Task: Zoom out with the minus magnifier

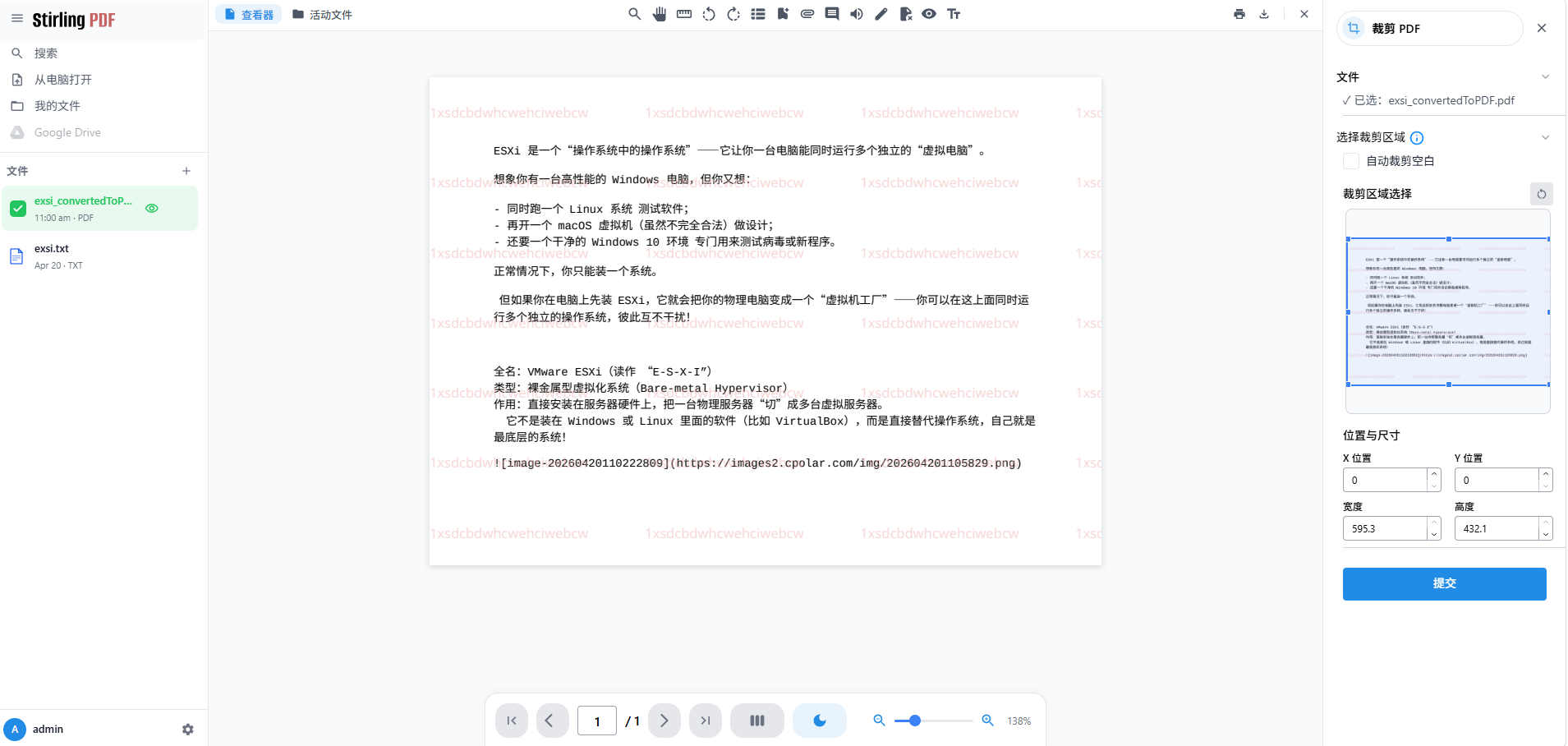Action: 879,721
